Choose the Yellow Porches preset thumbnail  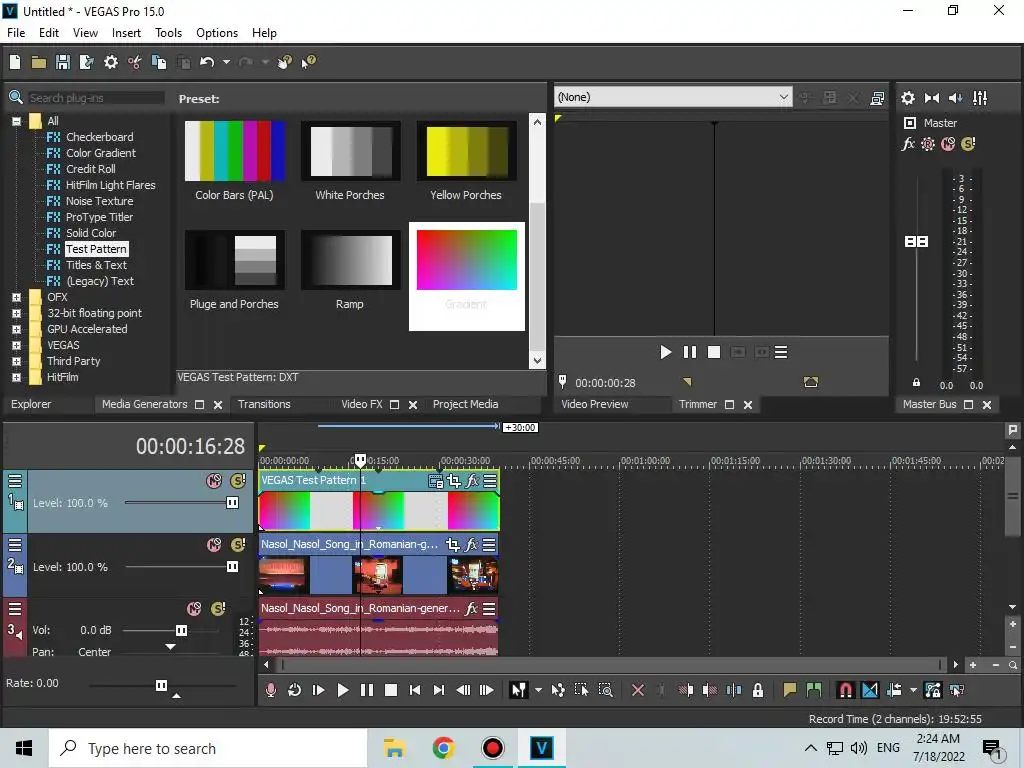[466, 152]
